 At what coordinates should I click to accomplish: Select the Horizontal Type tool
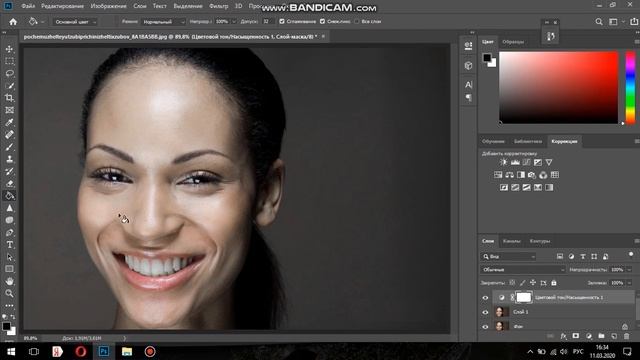pyautogui.click(x=9, y=245)
